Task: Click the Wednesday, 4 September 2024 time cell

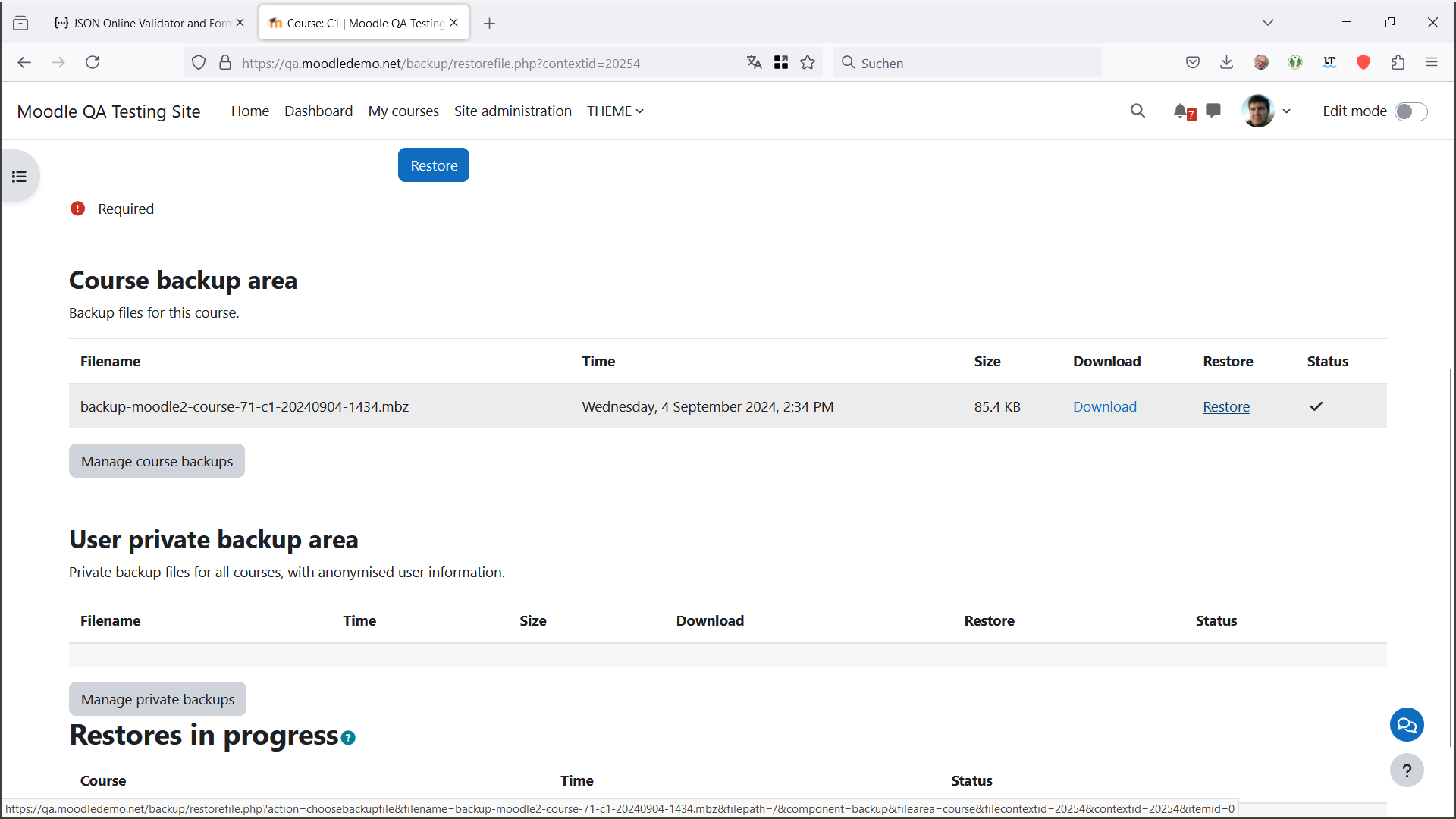Action: click(708, 406)
